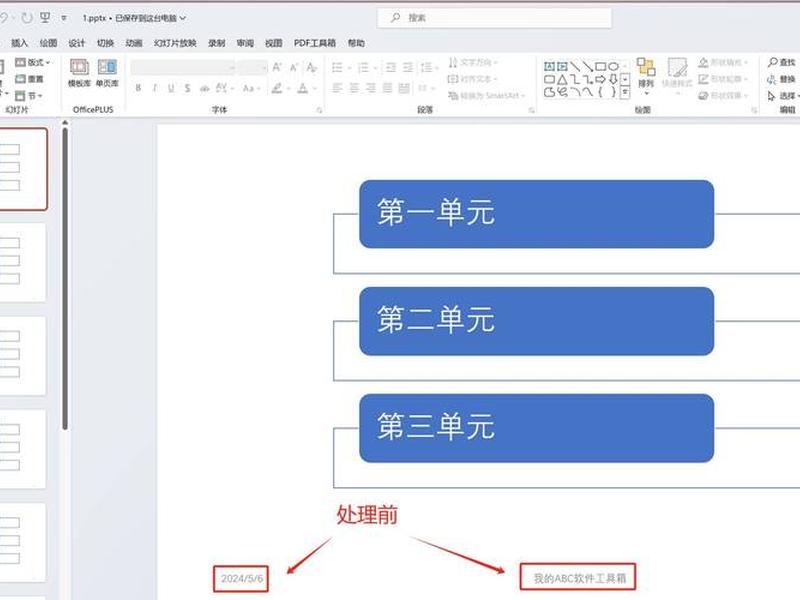Click the 模板库 template library icon
Screen dimensions: 800x600
(79, 73)
